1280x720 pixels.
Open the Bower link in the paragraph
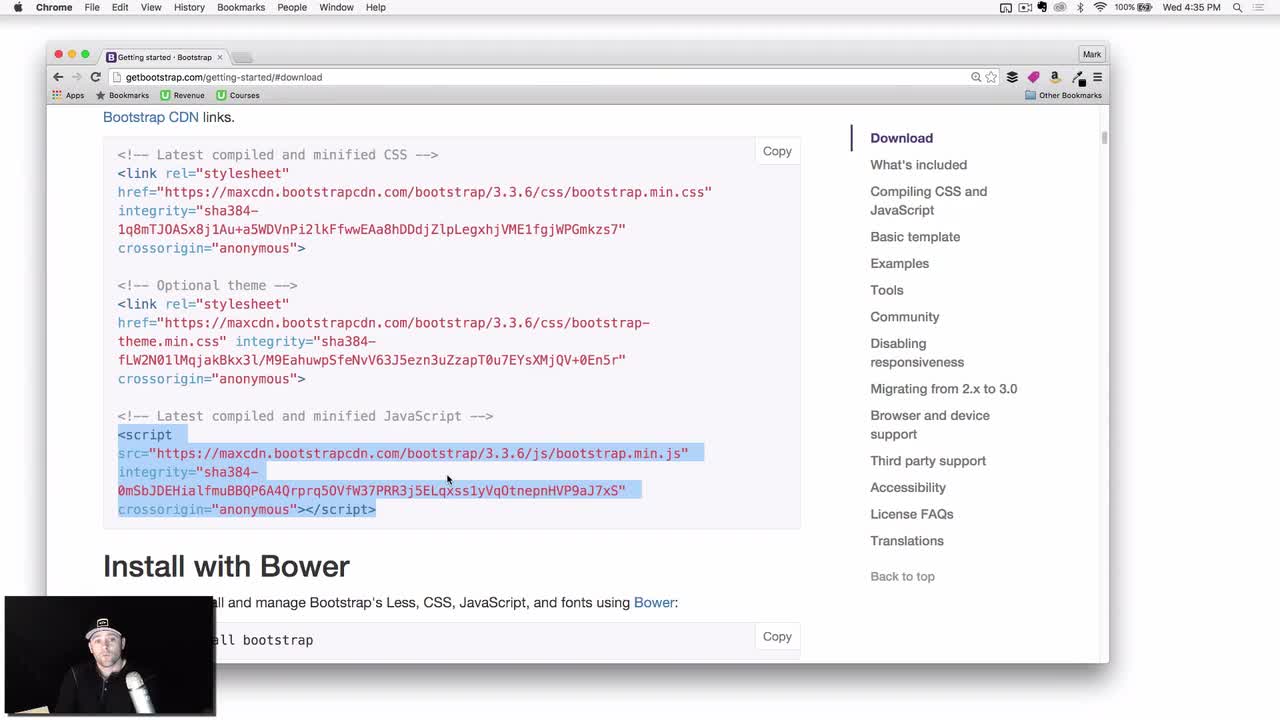tap(654, 602)
